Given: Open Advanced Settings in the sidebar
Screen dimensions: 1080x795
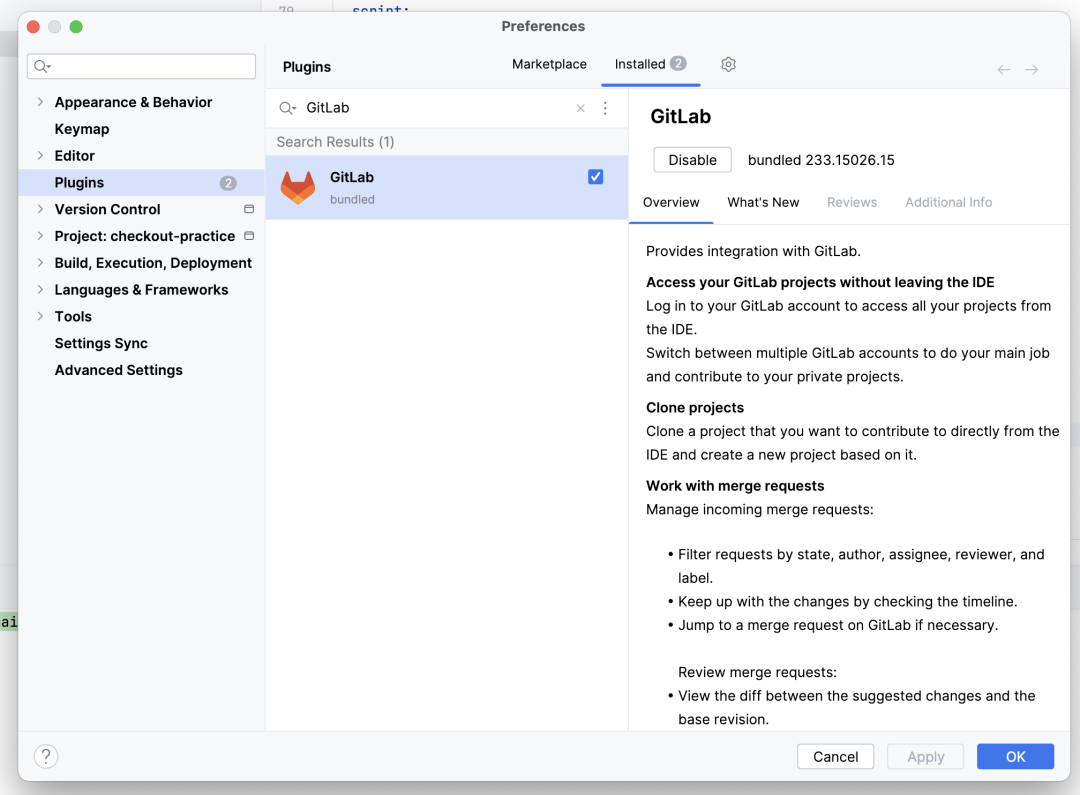Looking at the screenshot, I should tap(118, 370).
